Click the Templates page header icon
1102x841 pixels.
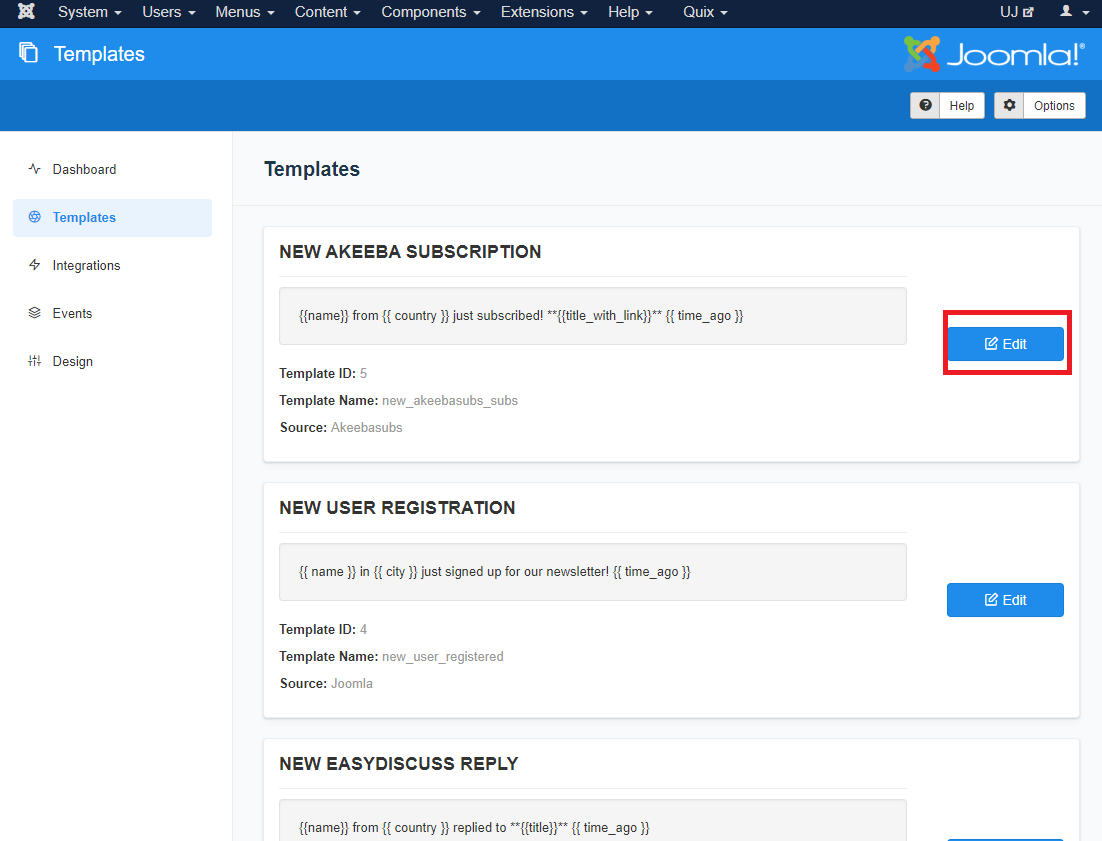coord(28,53)
